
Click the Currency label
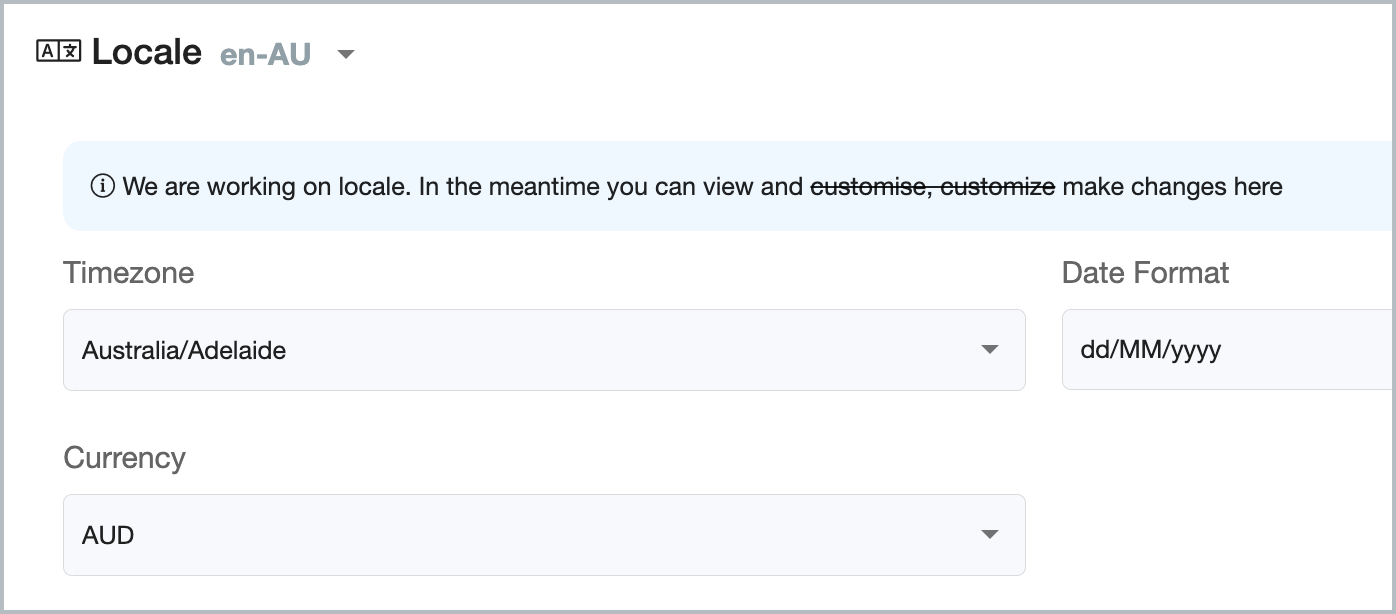tap(124, 458)
